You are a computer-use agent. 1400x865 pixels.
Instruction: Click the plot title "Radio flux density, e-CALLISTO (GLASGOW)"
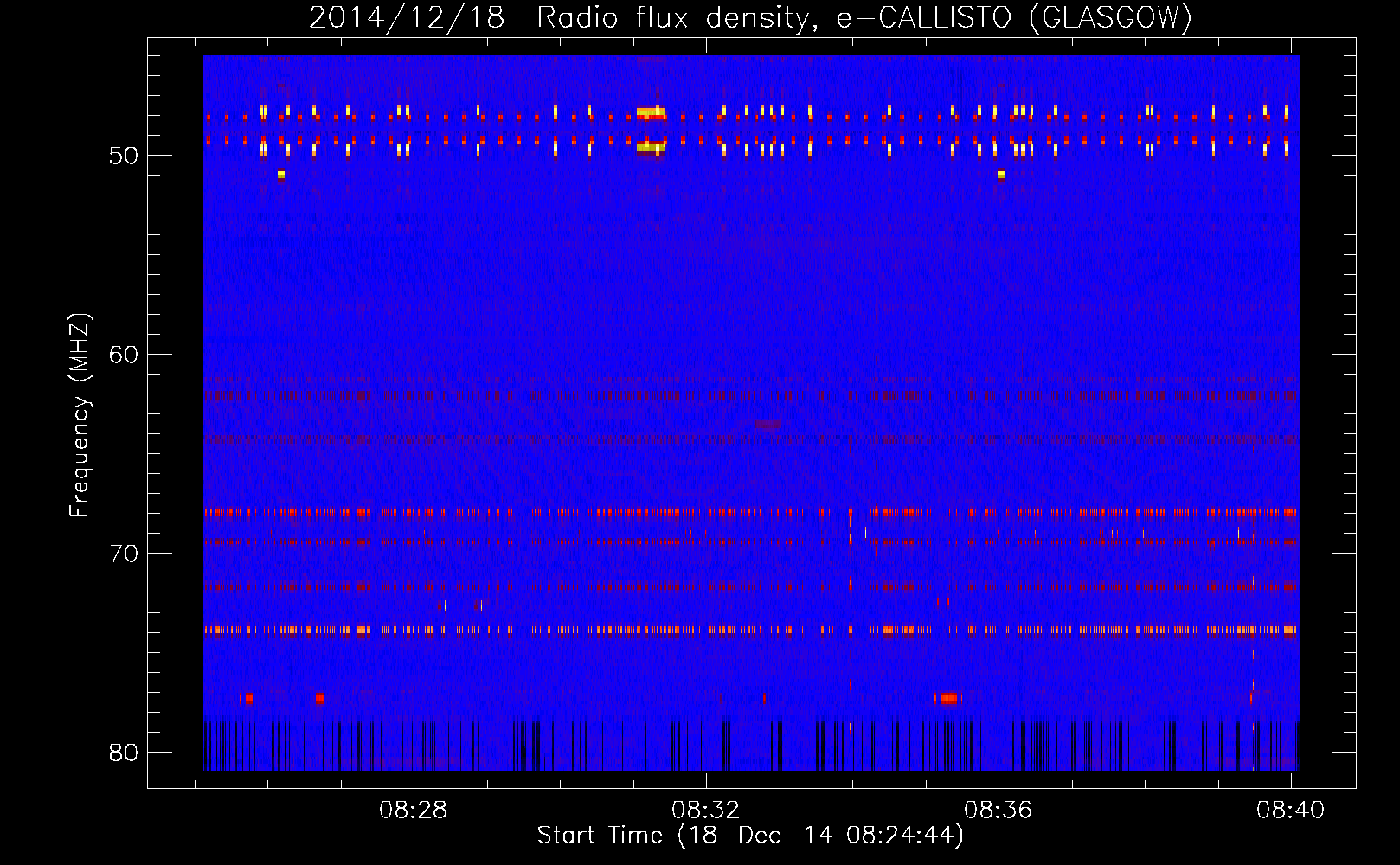(x=864, y=17)
